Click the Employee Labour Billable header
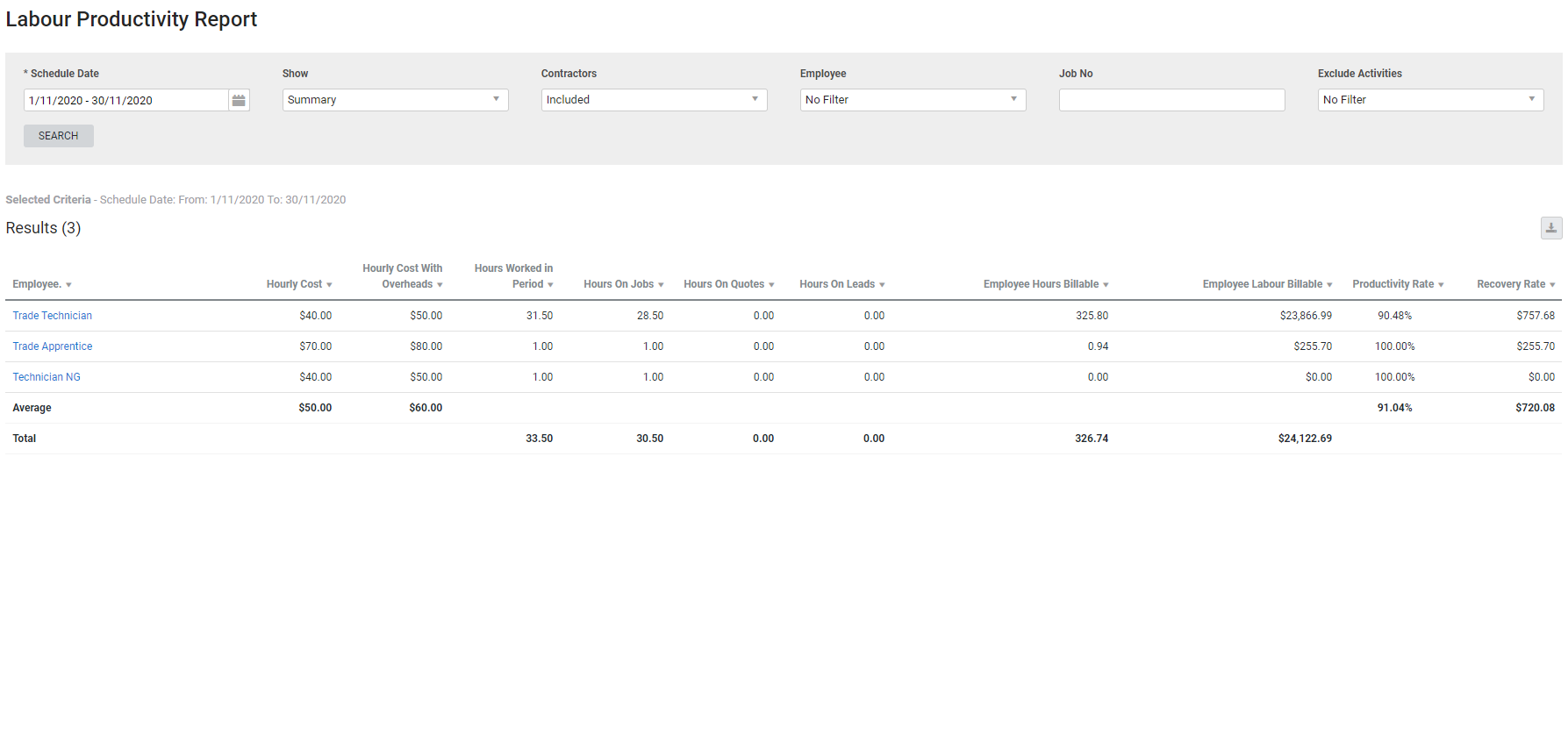The image size is (1568, 735). [1263, 284]
